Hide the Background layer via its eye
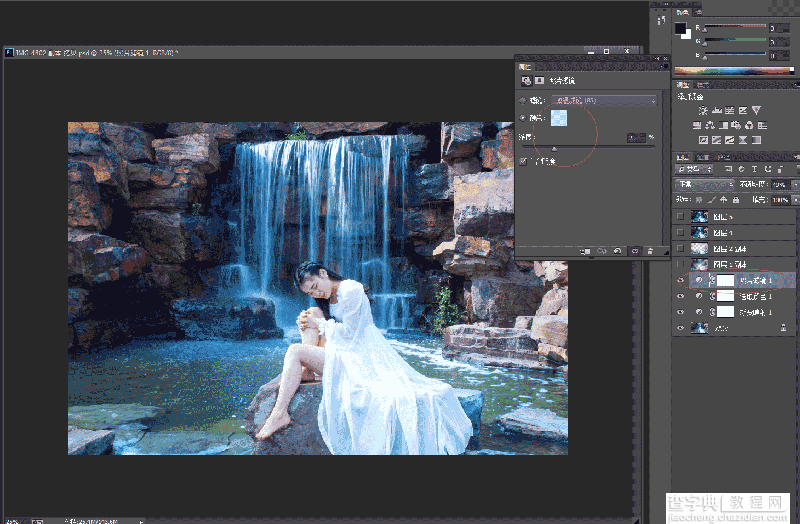The width and height of the screenshot is (800, 524). 680,328
